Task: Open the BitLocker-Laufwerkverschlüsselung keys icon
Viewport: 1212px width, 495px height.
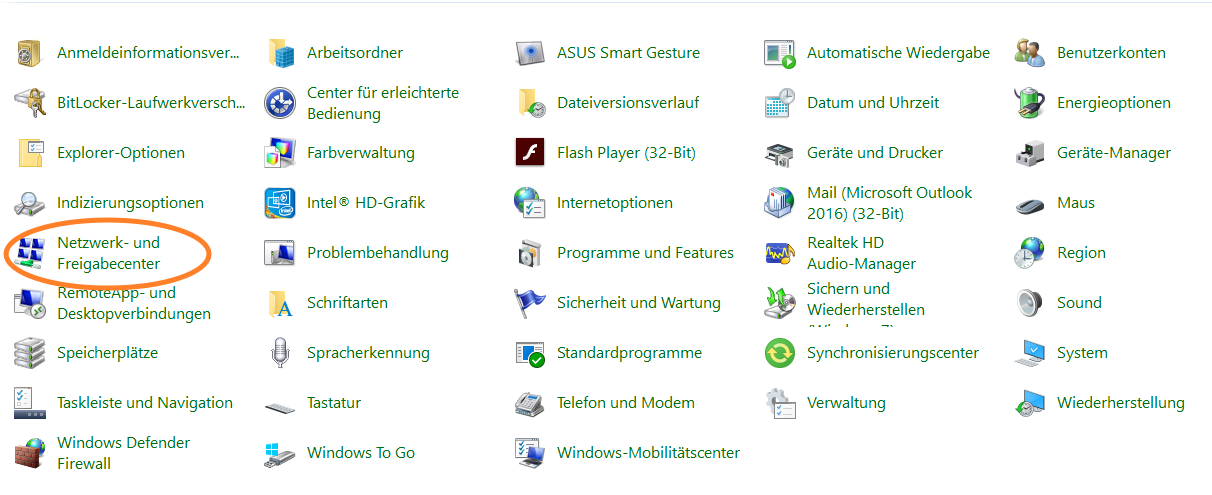Action: pyautogui.click(x=30, y=103)
